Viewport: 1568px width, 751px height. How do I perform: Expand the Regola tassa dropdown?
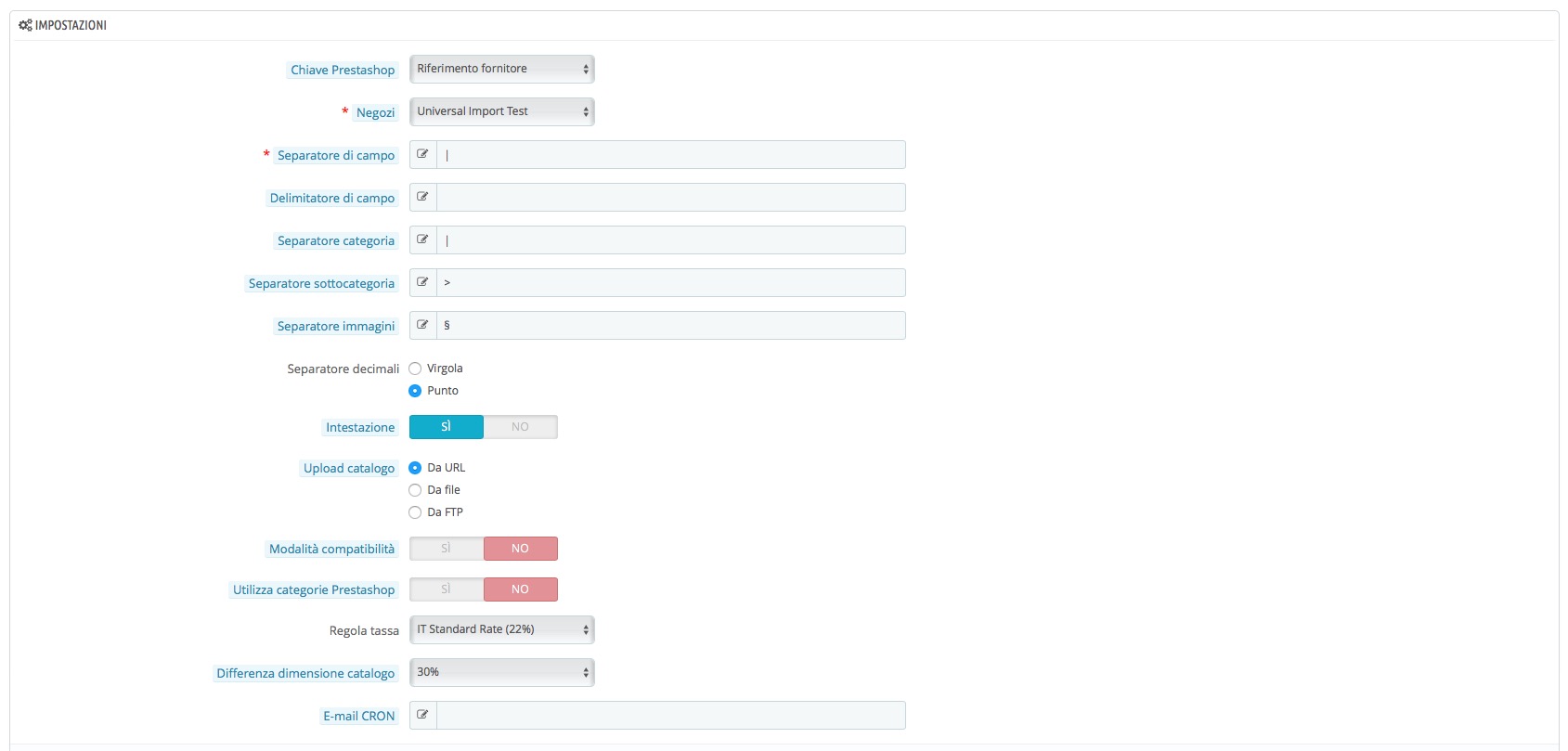point(502,629)
